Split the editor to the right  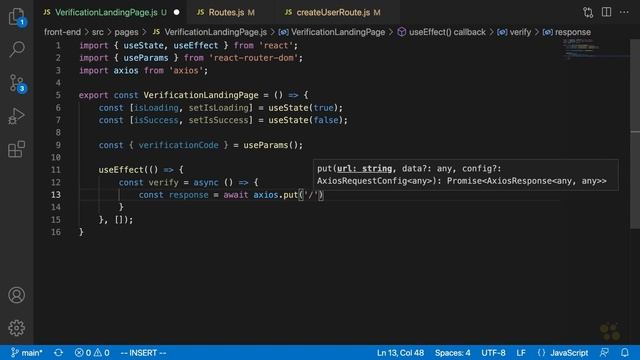click(x=607, y=12)
